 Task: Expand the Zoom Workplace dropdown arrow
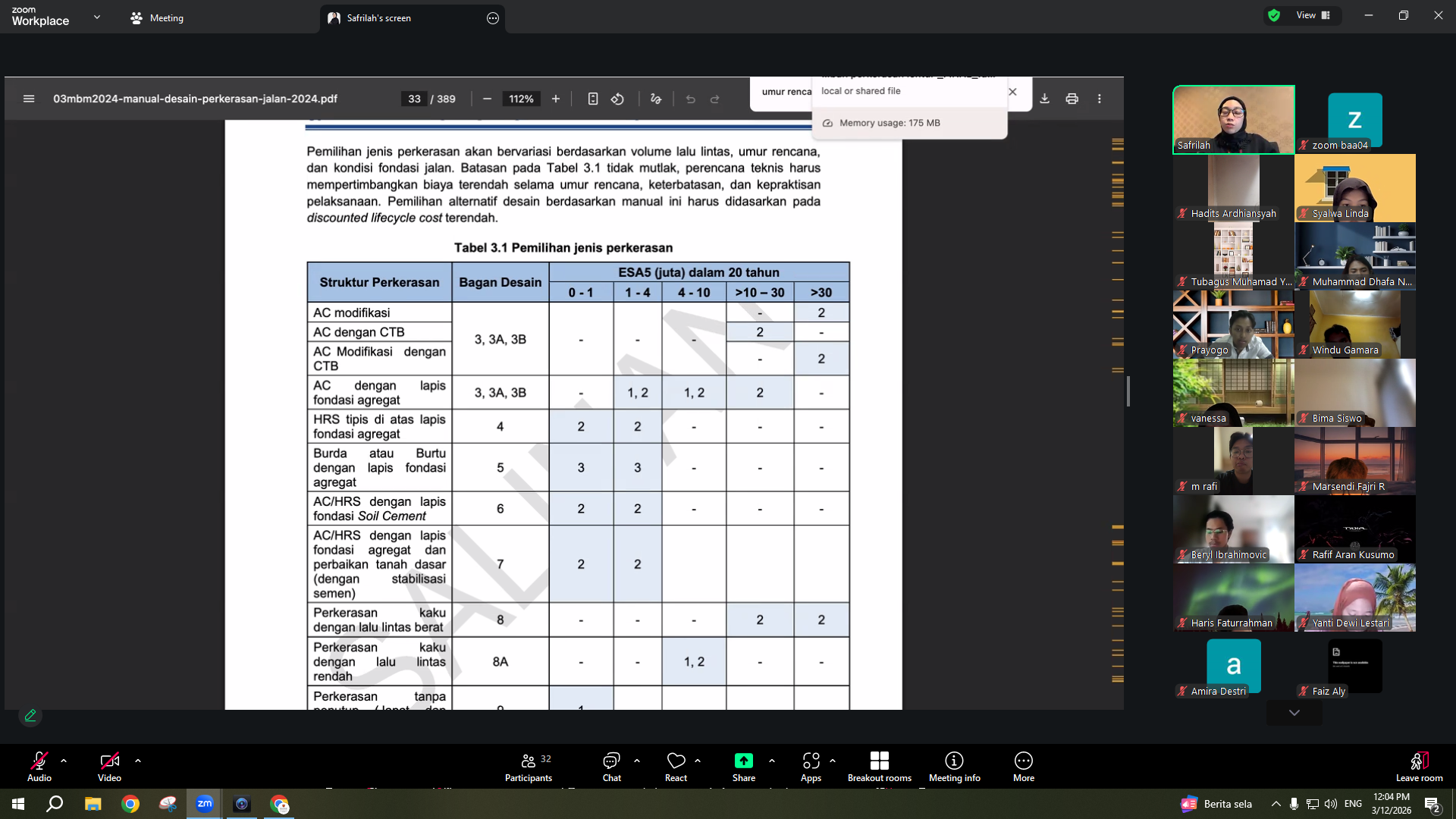pyautogui.click(x=96, y=17)
